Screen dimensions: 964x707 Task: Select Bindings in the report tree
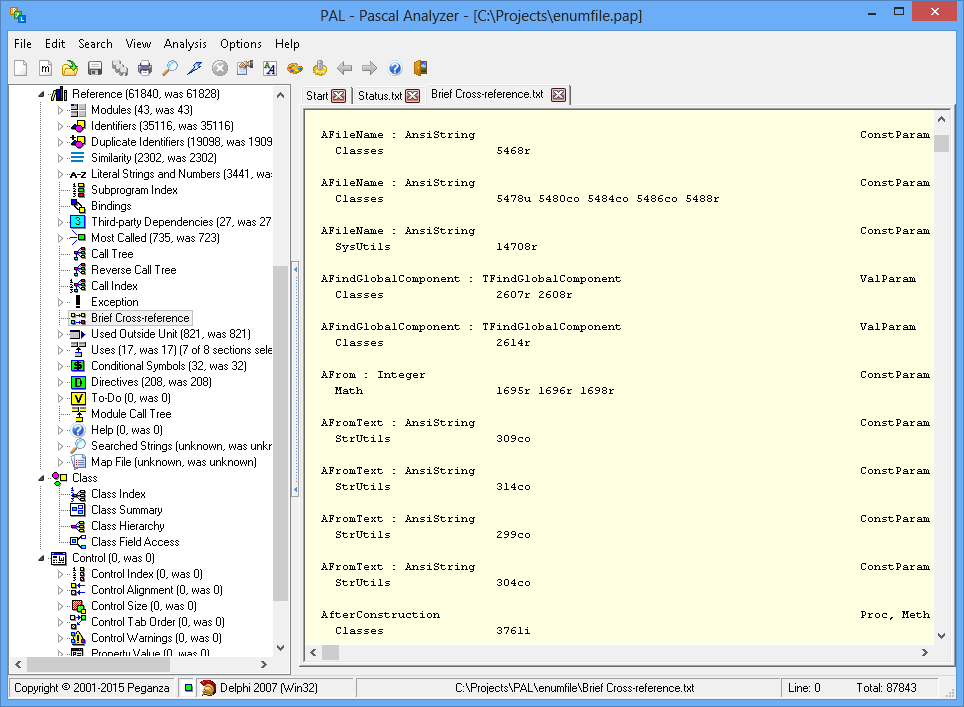tap(111, 206)
